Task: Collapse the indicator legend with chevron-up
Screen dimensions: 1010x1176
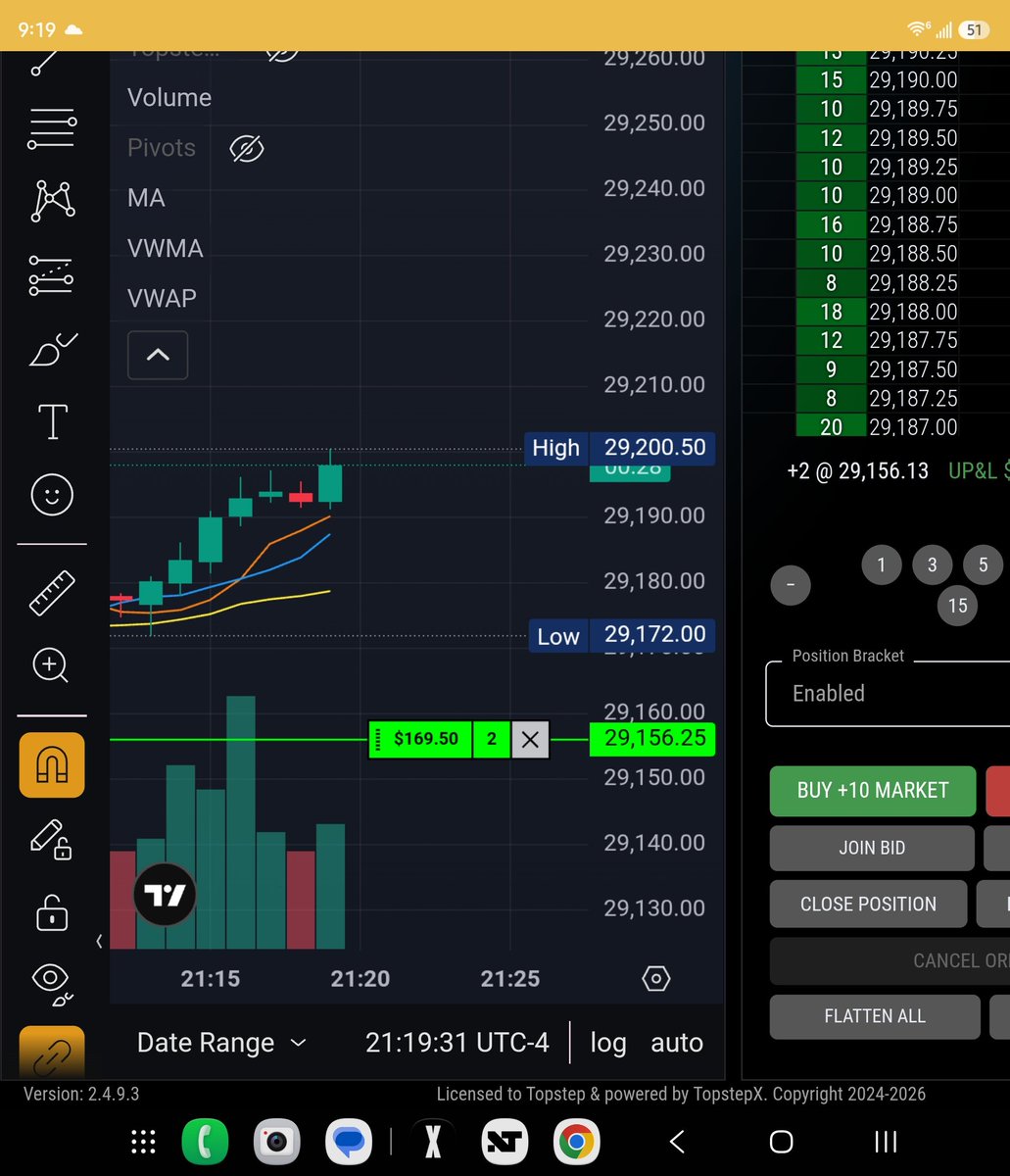Action: tap(158, 355)
